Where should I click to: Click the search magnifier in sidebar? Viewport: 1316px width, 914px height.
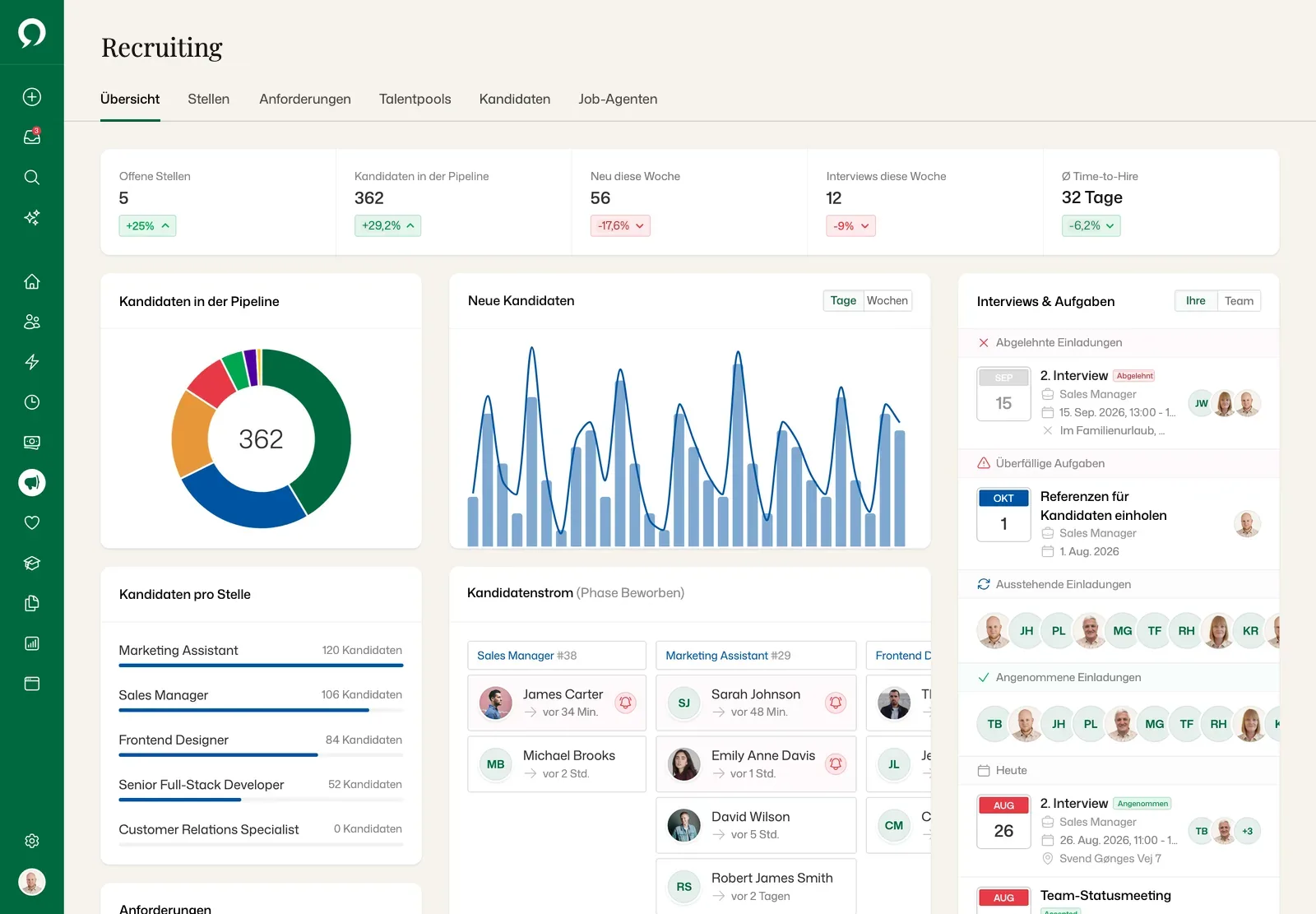(x=32, y=177)
